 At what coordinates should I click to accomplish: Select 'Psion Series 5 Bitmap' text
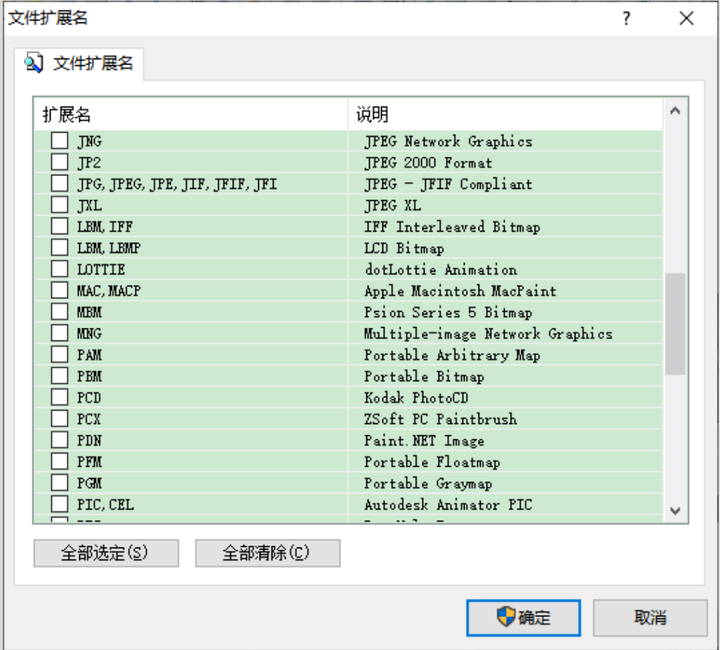448,312
